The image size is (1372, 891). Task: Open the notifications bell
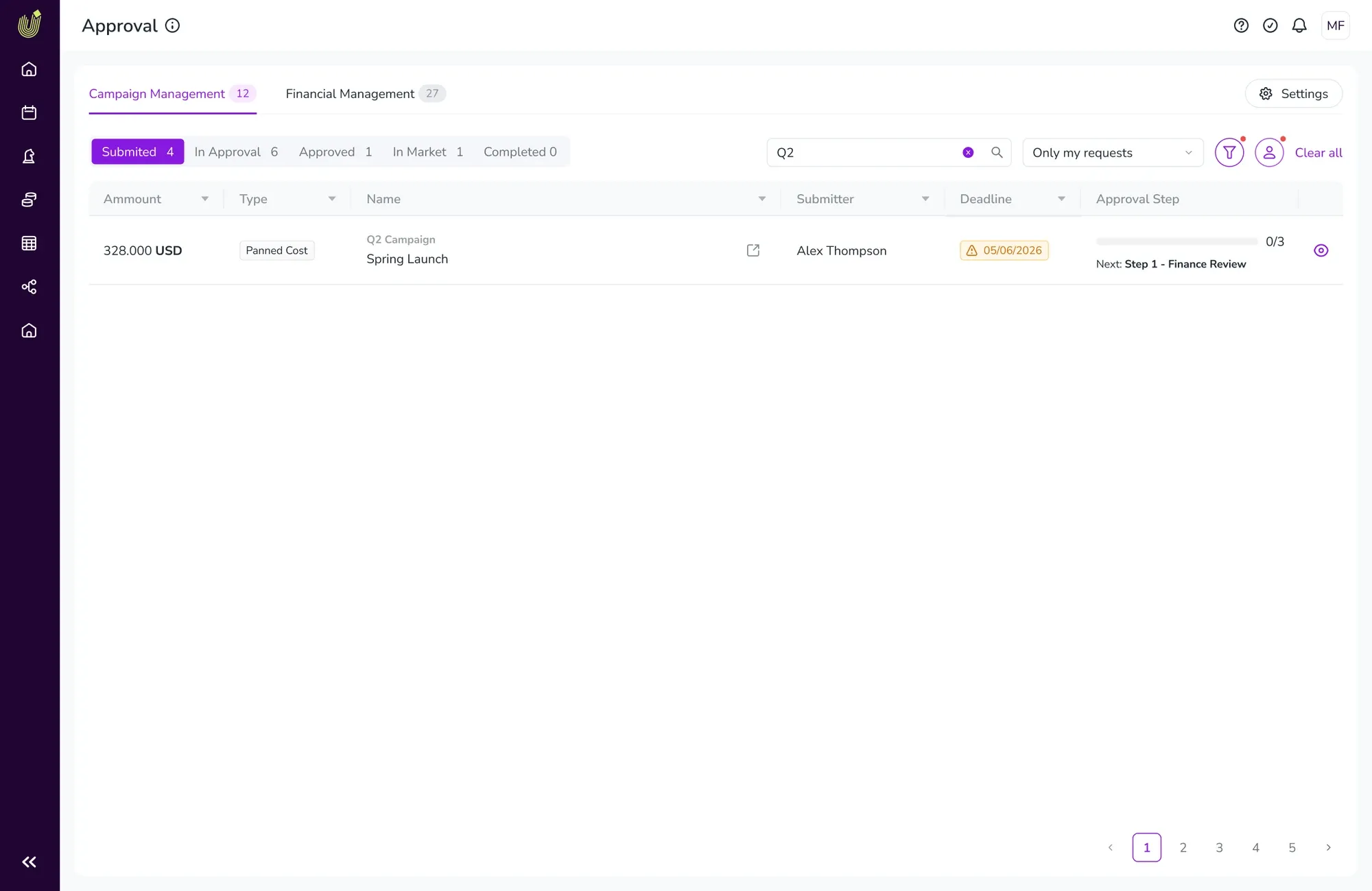click(x=1299, y=25)
